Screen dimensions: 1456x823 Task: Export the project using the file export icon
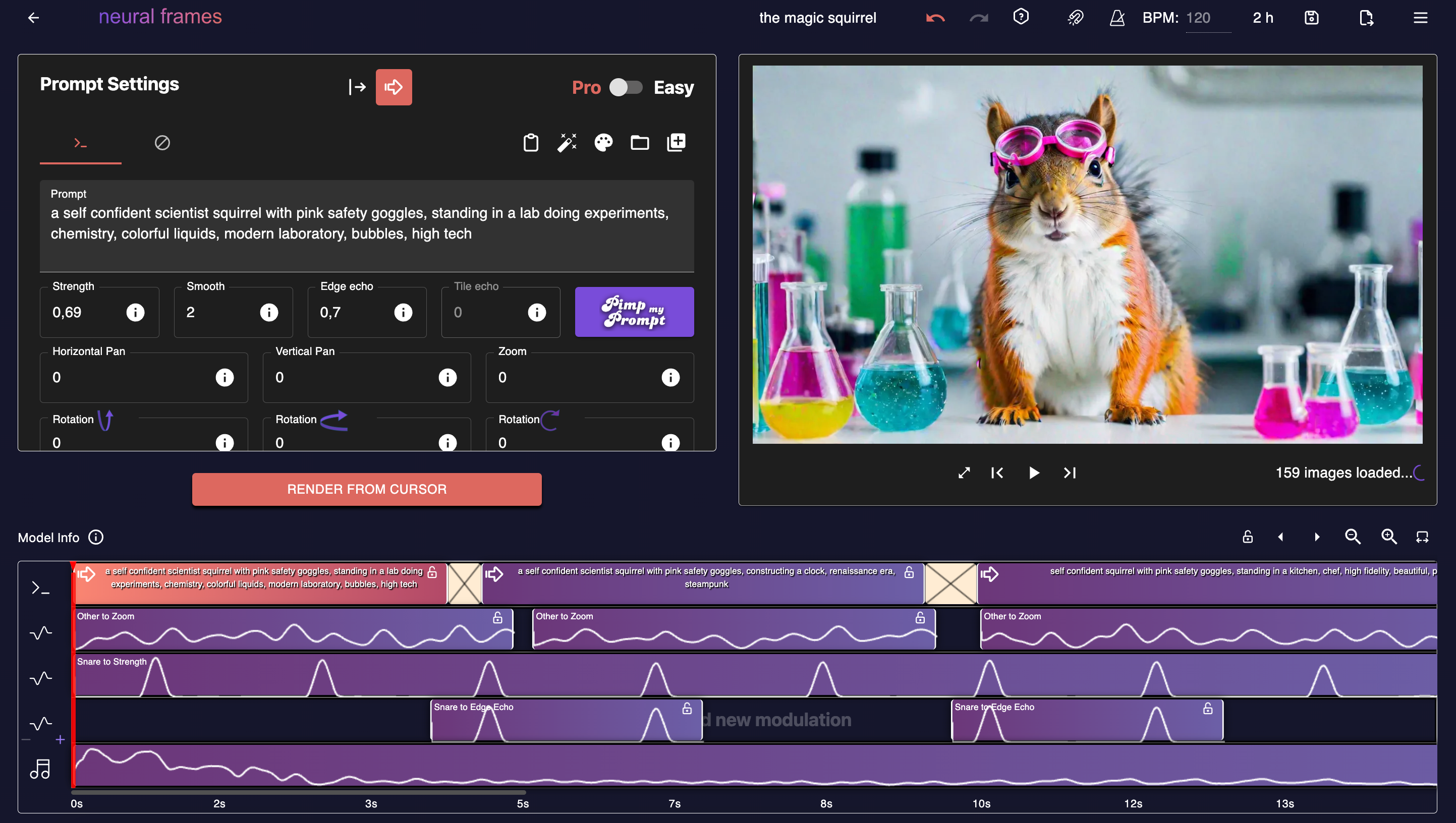1367,18
